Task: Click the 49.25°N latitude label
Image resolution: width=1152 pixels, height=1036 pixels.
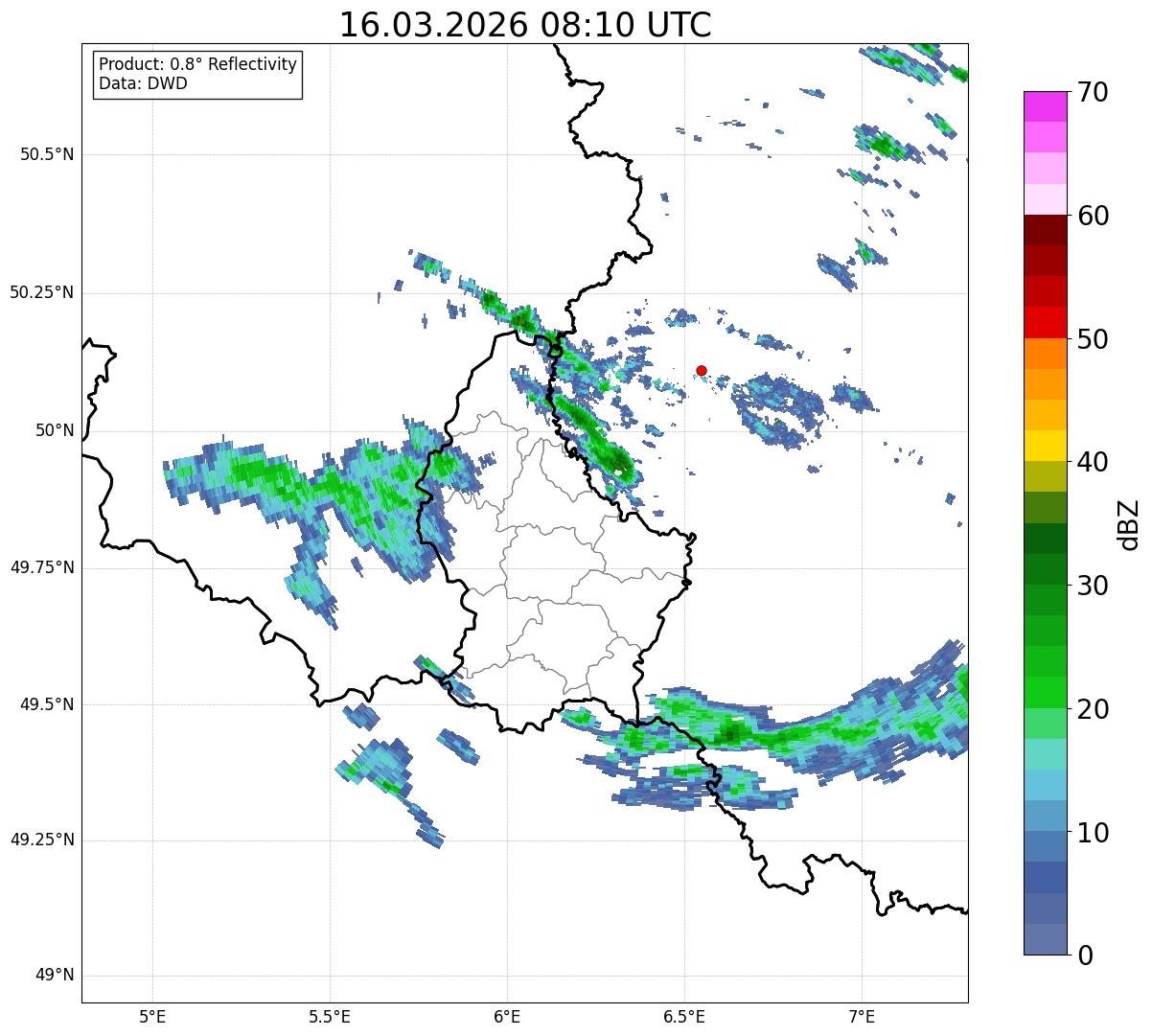Action: click(x=42, y=840)
